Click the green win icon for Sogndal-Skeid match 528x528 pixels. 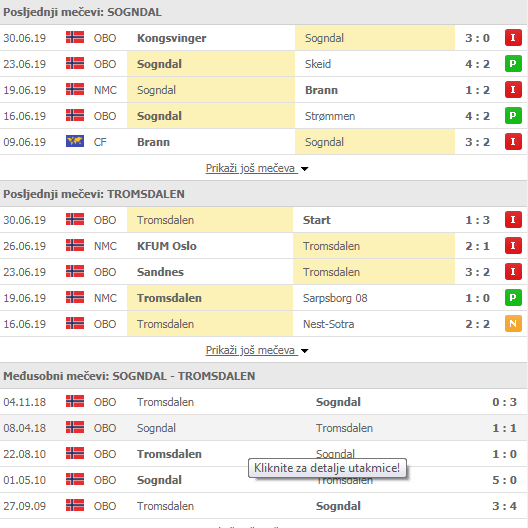[513, 64]
